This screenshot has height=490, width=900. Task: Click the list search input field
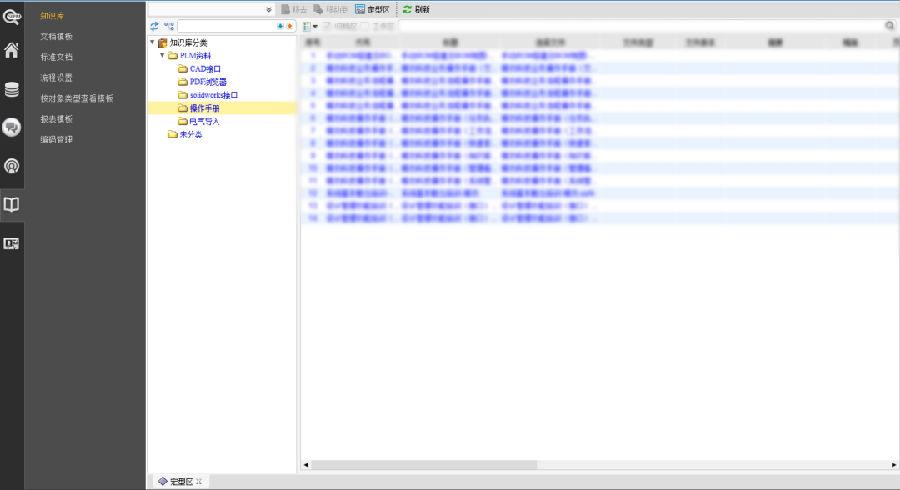(x=641, y=25)
